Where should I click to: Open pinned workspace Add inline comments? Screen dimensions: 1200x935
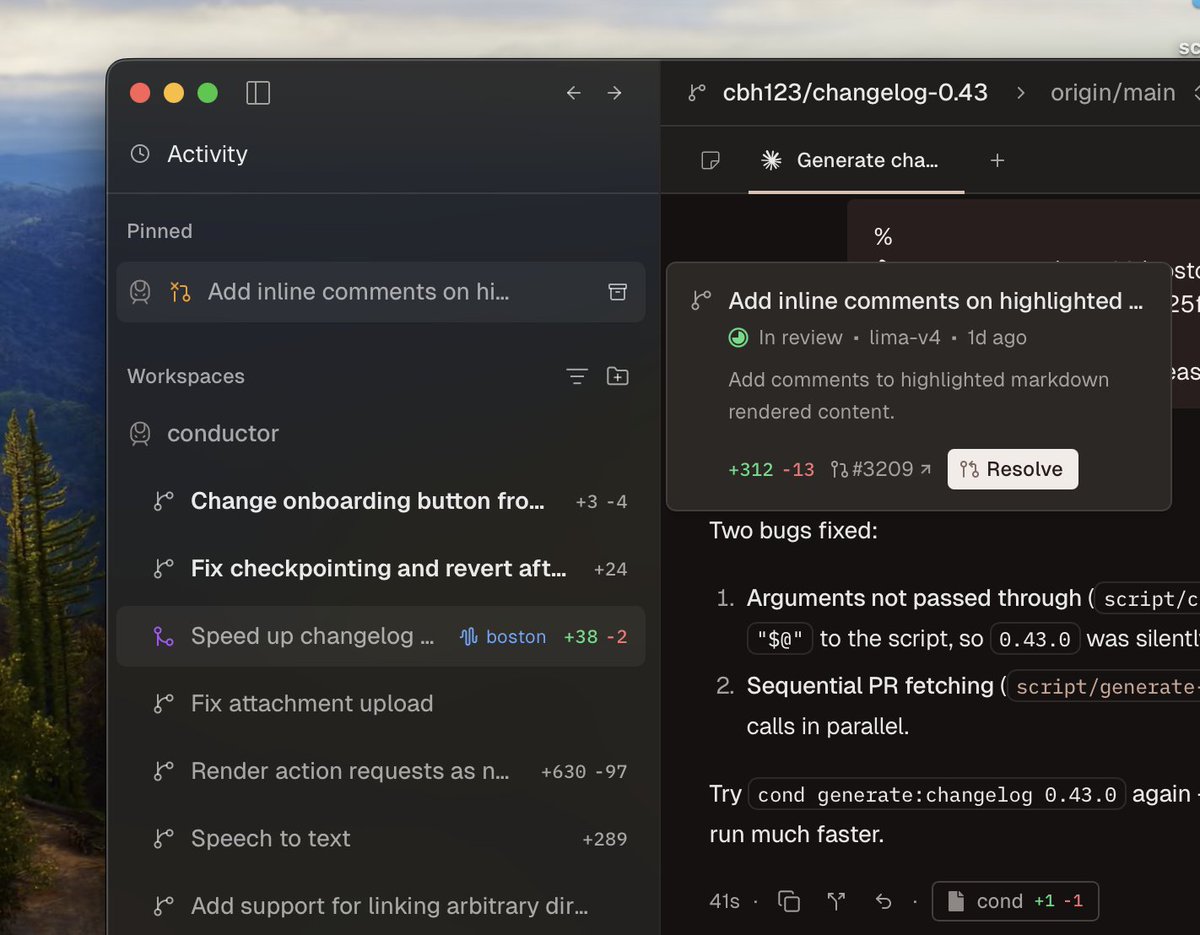[x=380, y=292]
